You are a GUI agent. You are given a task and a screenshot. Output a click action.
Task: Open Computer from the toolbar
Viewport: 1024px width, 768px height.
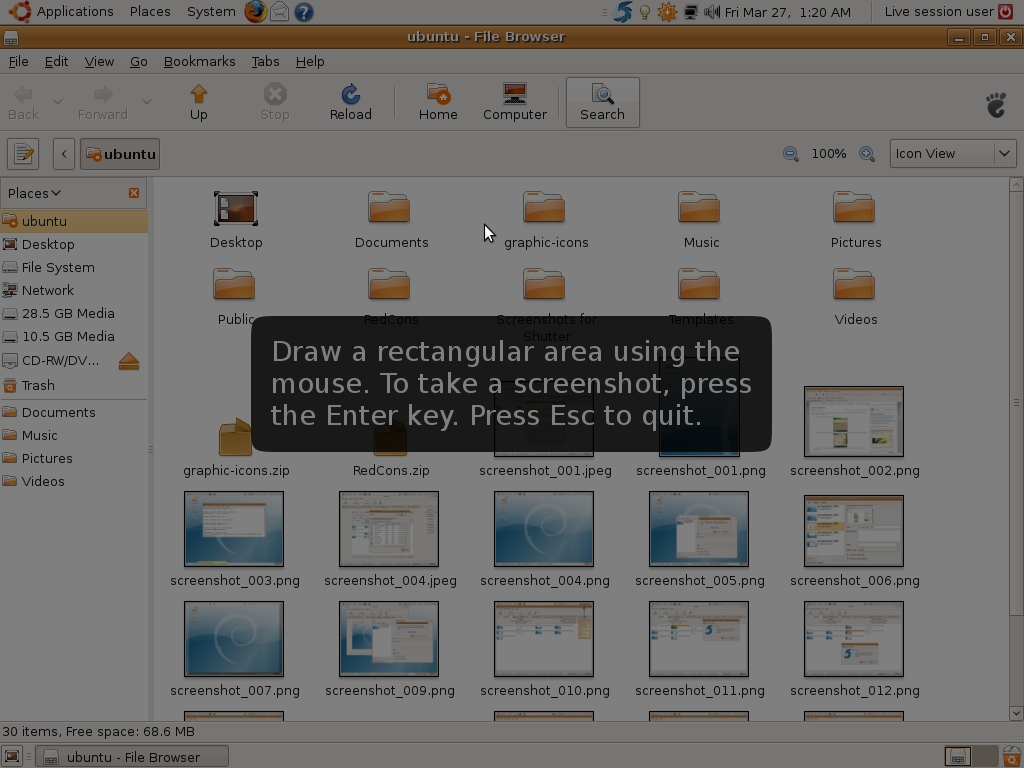(x=515, y=103)
